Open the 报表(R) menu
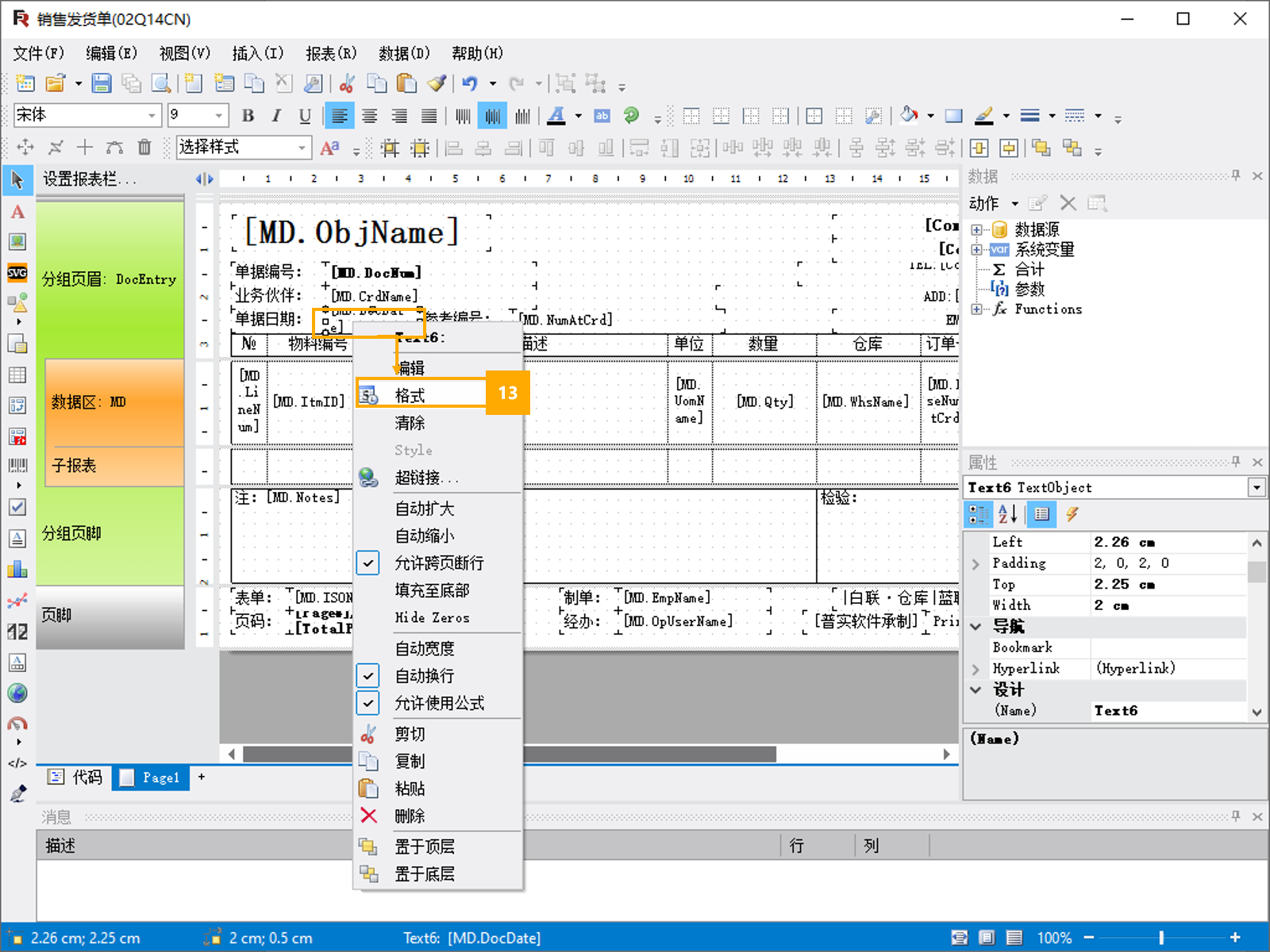This screenshot has width=1270, height=952. click(x=331, y=53)
